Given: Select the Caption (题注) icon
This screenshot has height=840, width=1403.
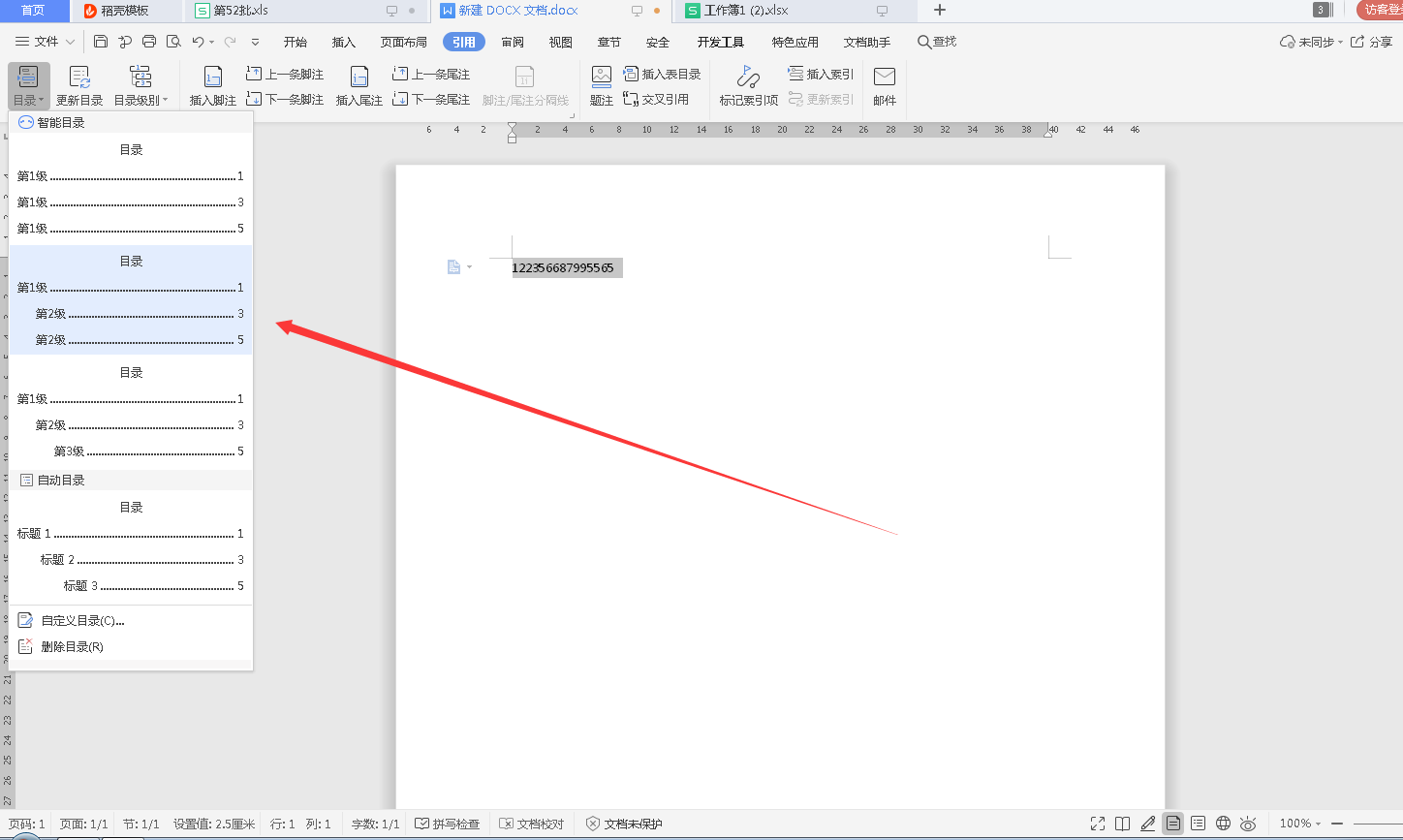Looking at the screenshot, I should (x=602, y=78).
